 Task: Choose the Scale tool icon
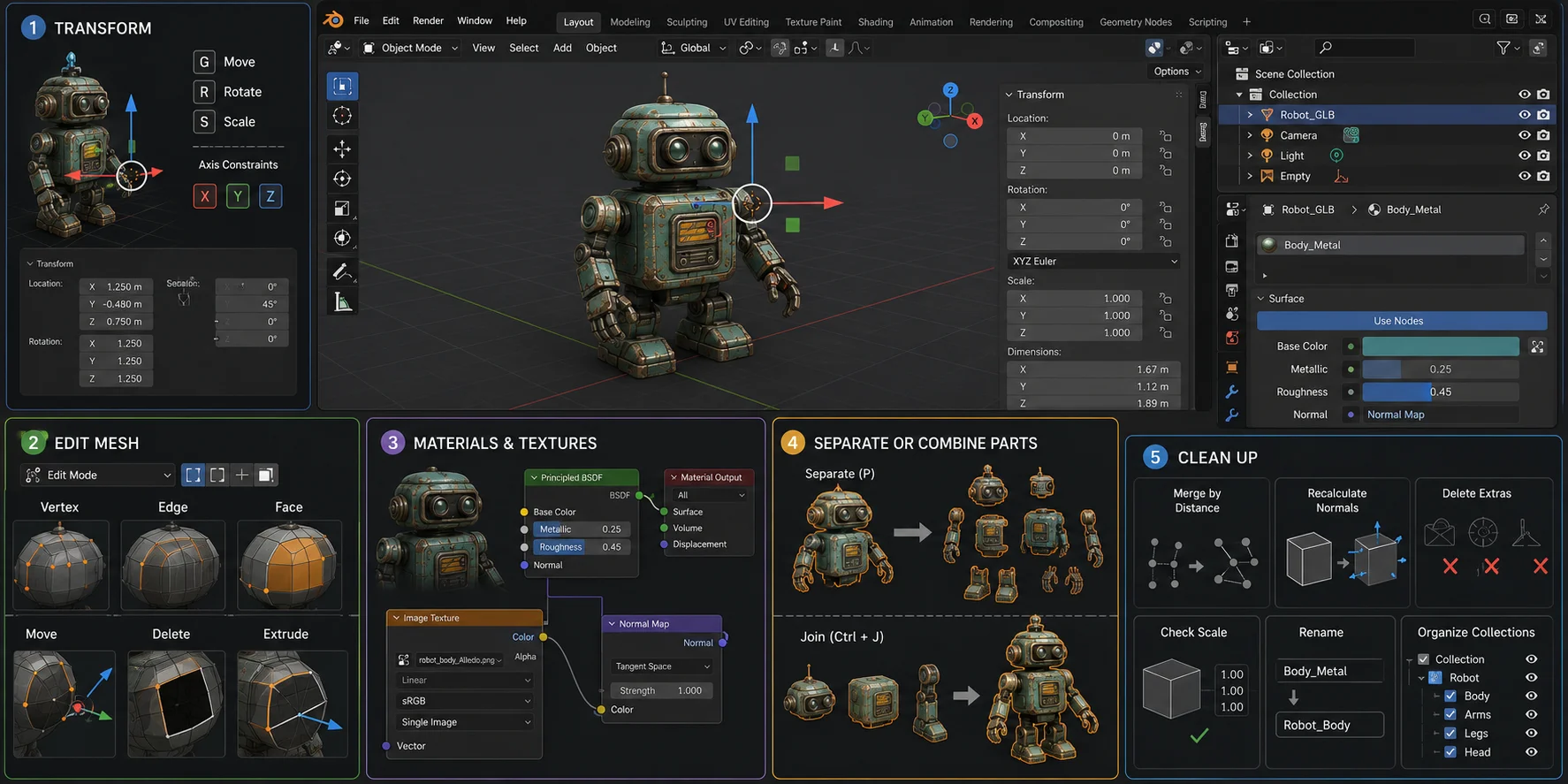pyautogui.click(x=342, y=209)
